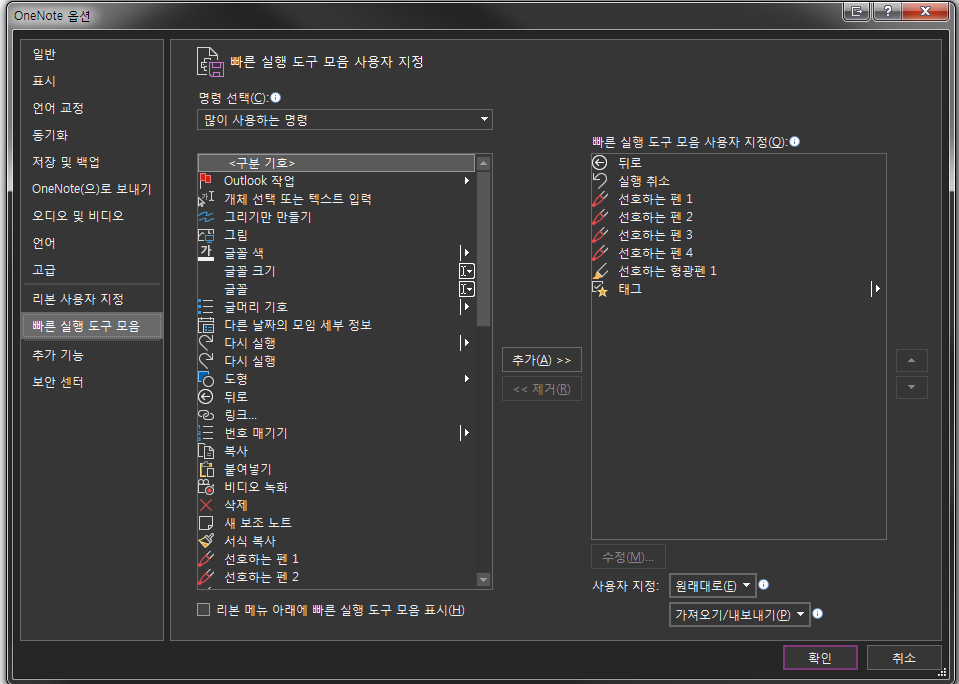Click the 글머리 기호 bullets icon
The image size is (959, 684).
206,307
